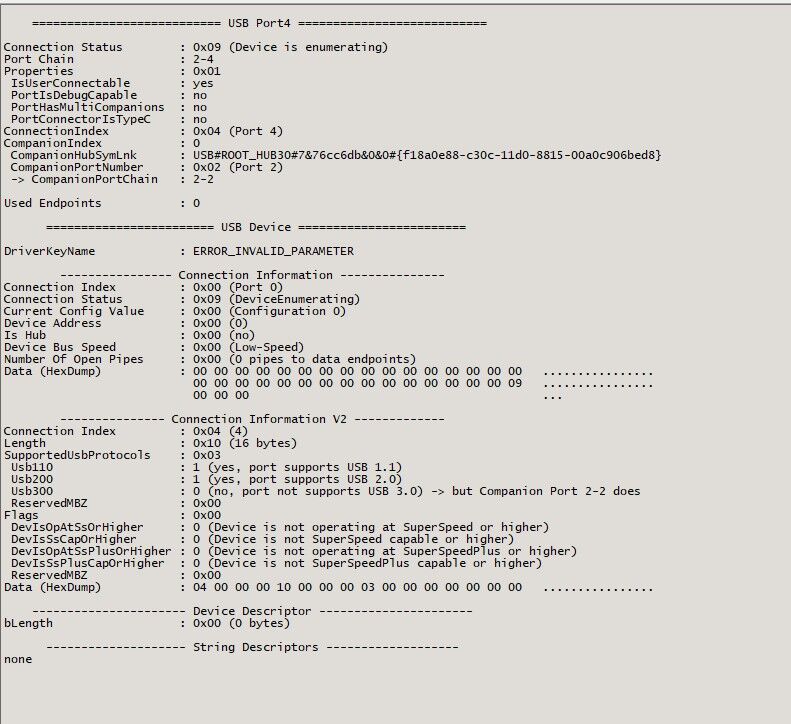Click the PortConnectorIsTypeC property line
The image size is (791, 724).
tap(105, 119)
